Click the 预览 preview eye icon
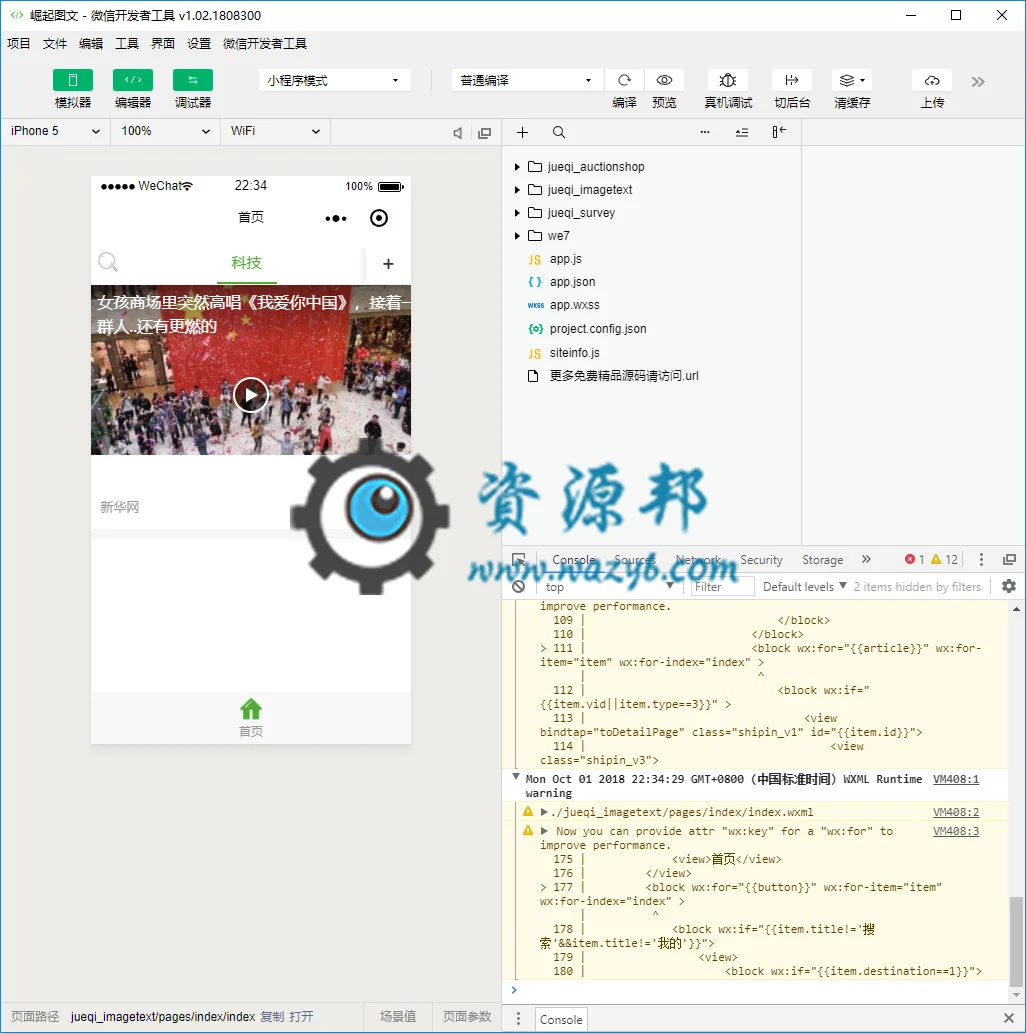Screen dimensions: 1026x1034 [664, 80]
